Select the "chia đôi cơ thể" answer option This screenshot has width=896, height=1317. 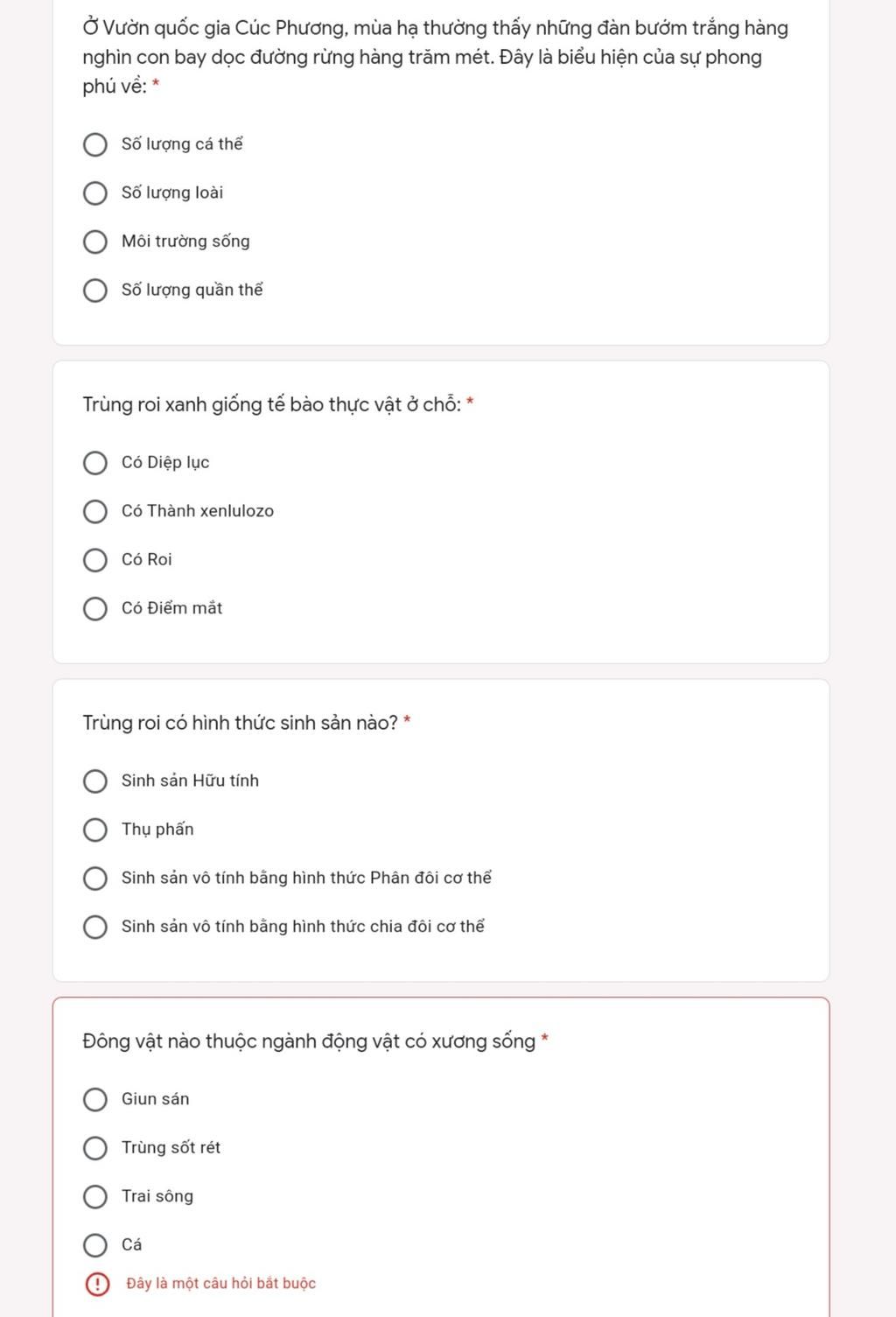94,927
